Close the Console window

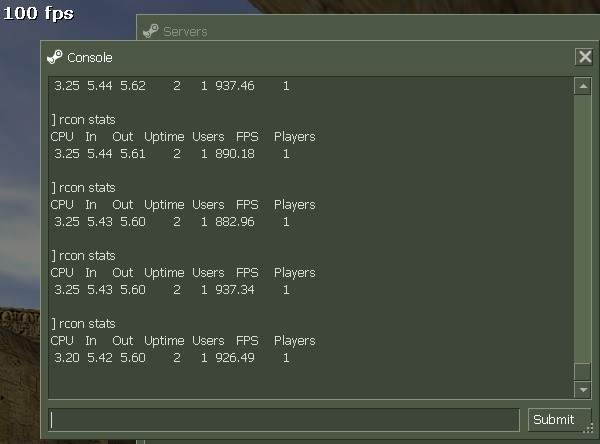pos(584,57)
